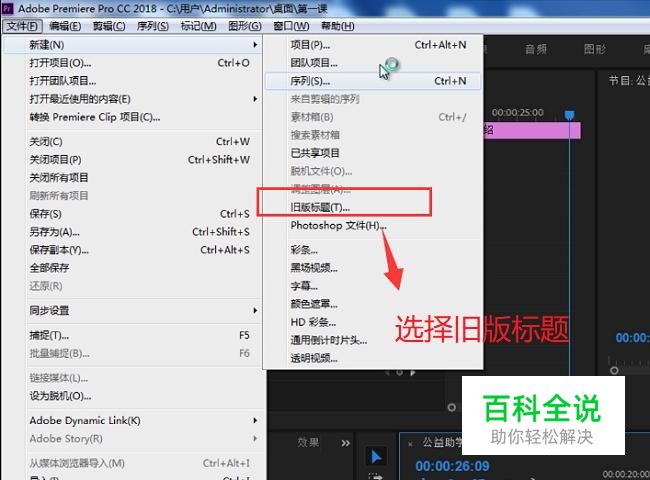The width and height of the screenshot is (650, 480).
Task: Choose 打开团队项目... entry
Action: point(133,81)
